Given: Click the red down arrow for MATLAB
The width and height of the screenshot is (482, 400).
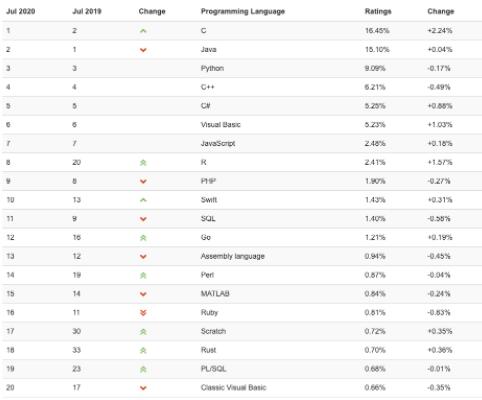Looking at the screenshot, I should pos(143,294).
